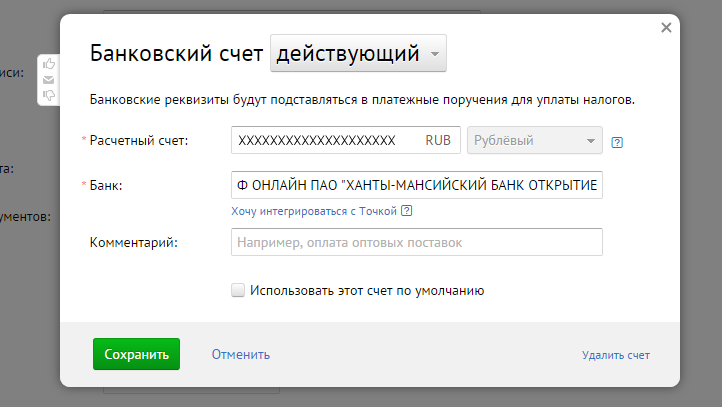The width and height of the screenshot is (722, 407).
Task: Close the bank account dialog with X
Action: 666,28
